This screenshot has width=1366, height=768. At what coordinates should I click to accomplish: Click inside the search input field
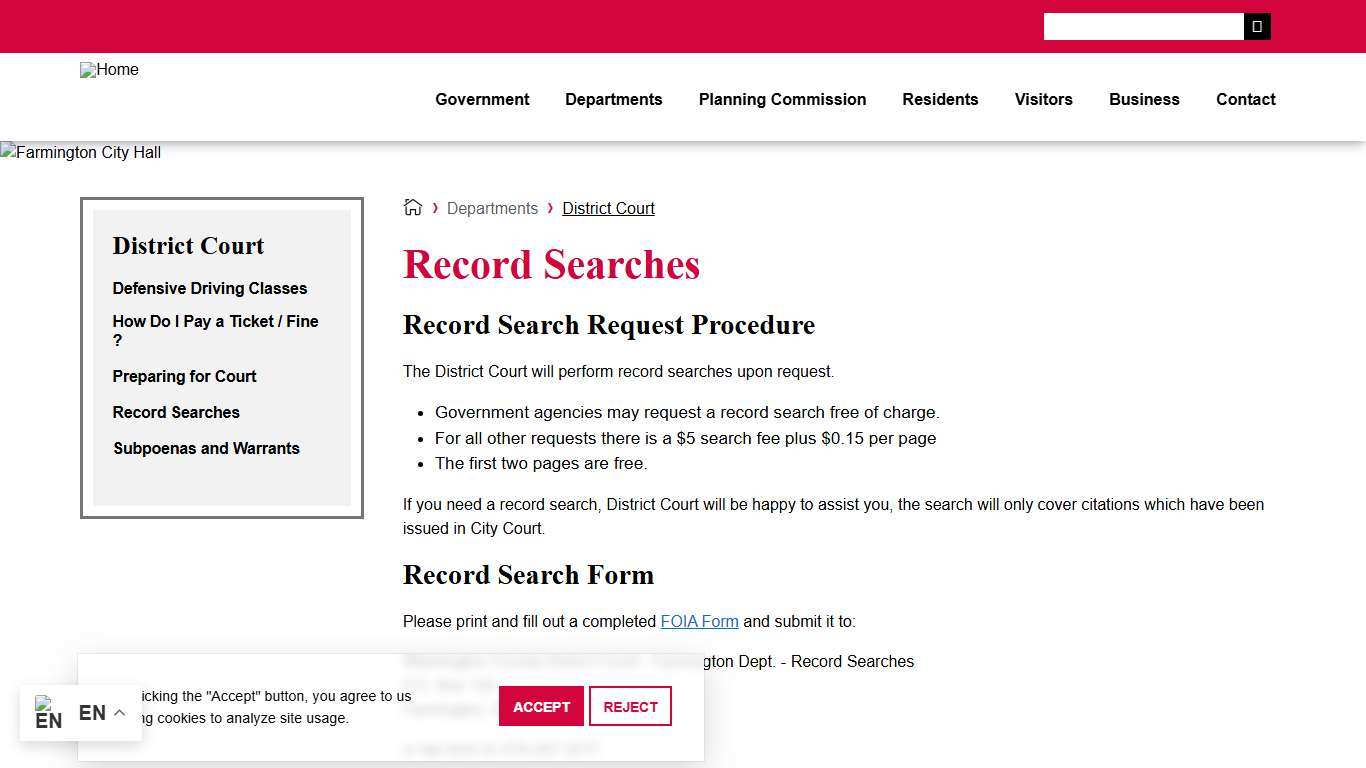pyautogui.click(x=1143, y=26)
